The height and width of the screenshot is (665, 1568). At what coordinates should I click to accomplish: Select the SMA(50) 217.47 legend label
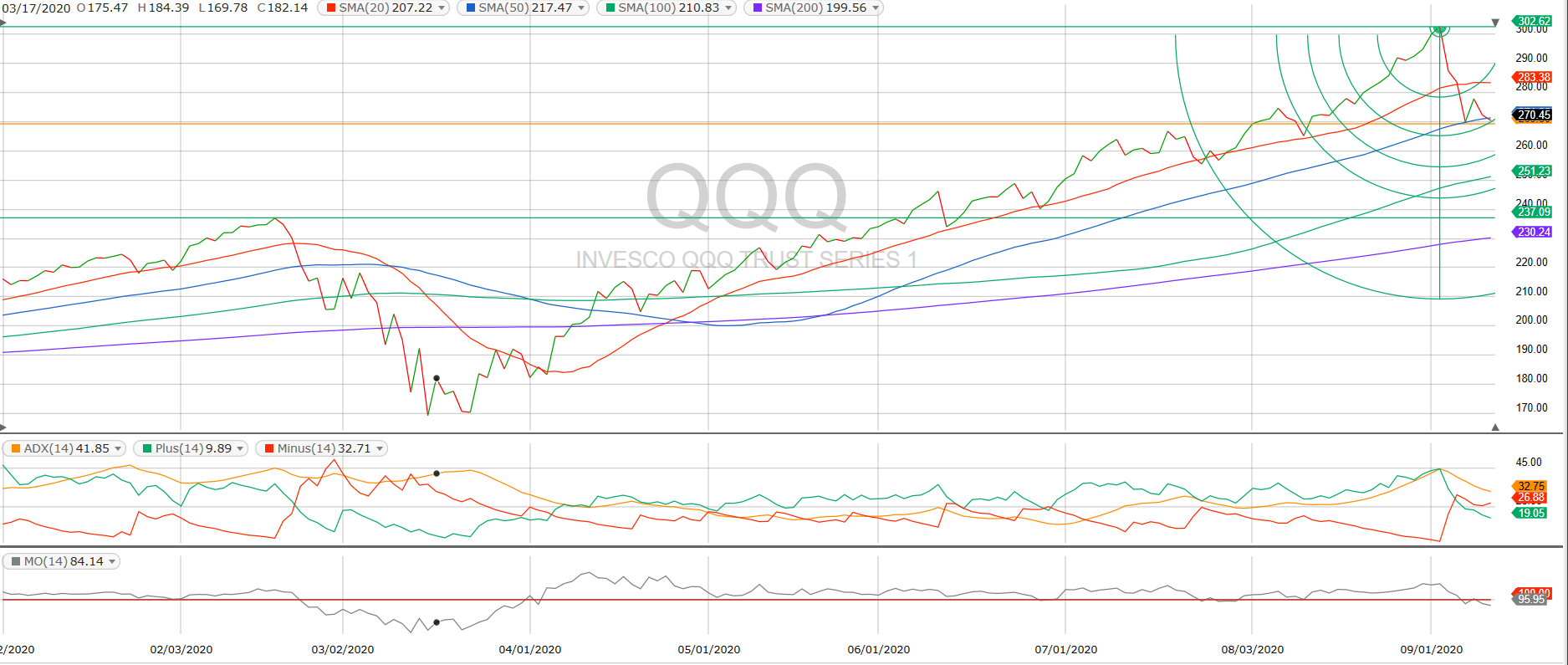[525, 8]
